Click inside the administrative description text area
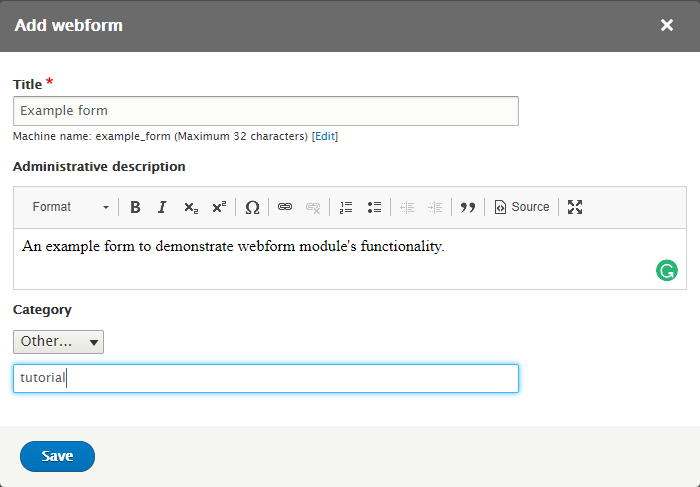 350,259
